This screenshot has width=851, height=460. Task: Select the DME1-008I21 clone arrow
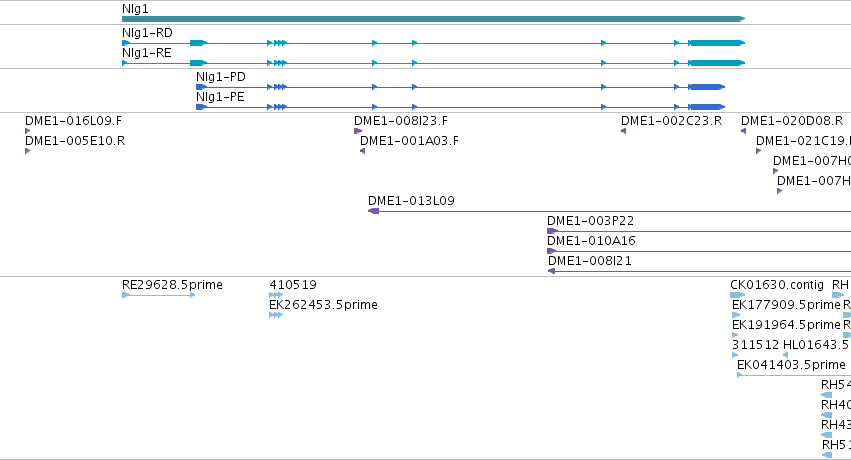(551, 271)
